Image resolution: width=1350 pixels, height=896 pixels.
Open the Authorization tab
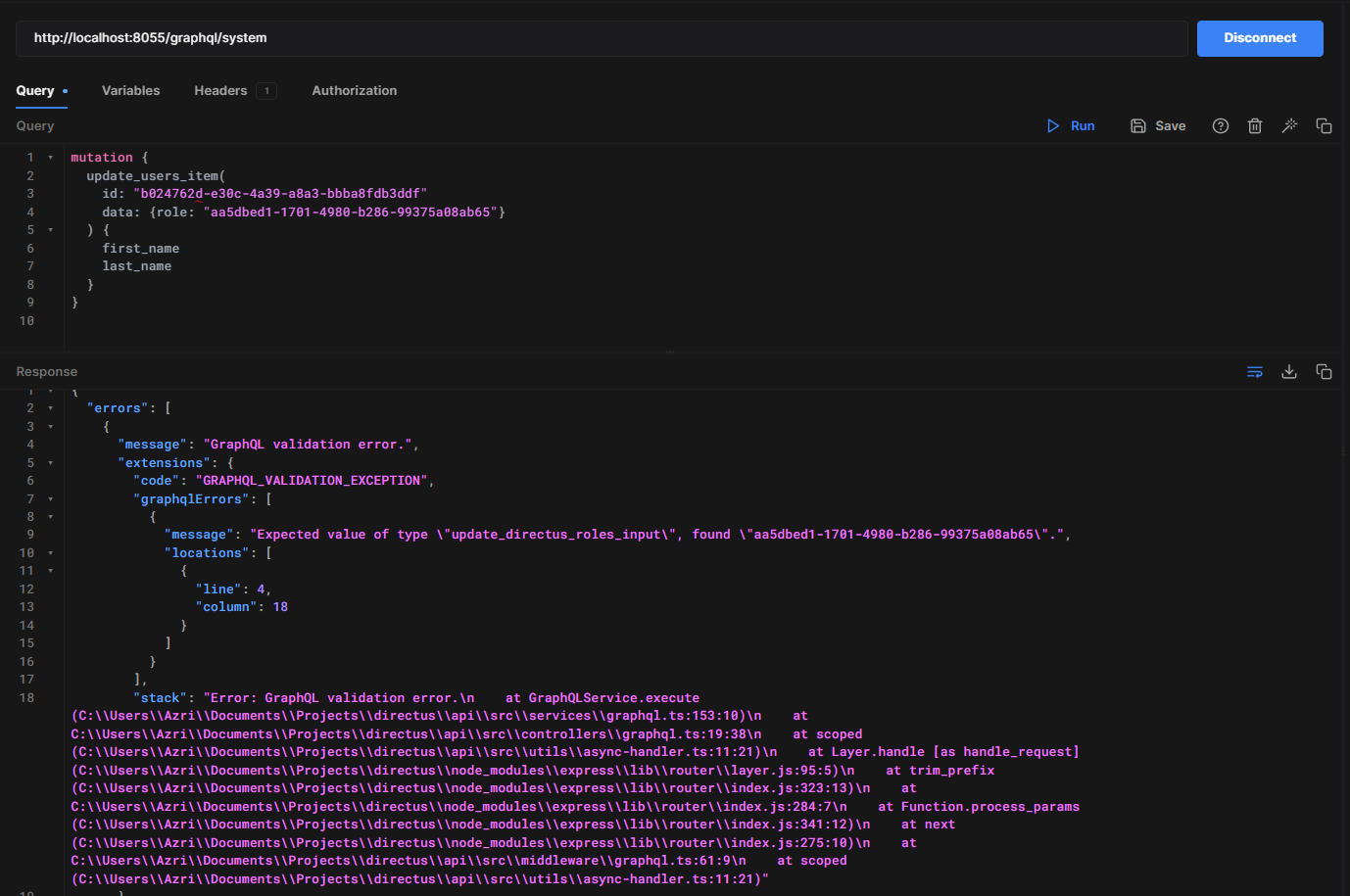[x=354, y=90]
